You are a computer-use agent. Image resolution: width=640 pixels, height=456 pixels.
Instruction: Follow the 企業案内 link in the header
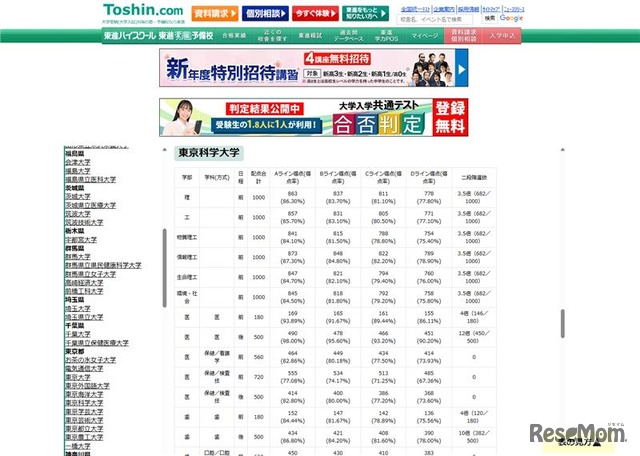click(x=444, y=9)
